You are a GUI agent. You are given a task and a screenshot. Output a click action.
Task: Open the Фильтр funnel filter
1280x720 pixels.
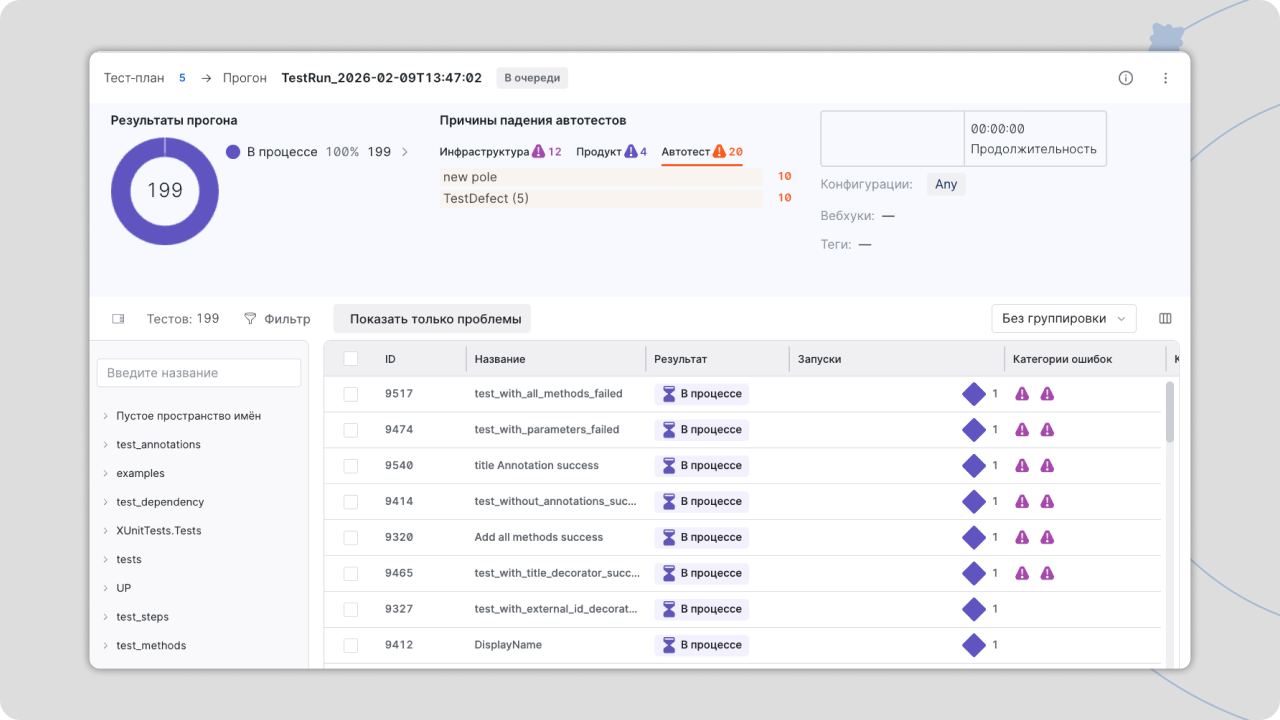pos(277,319)
